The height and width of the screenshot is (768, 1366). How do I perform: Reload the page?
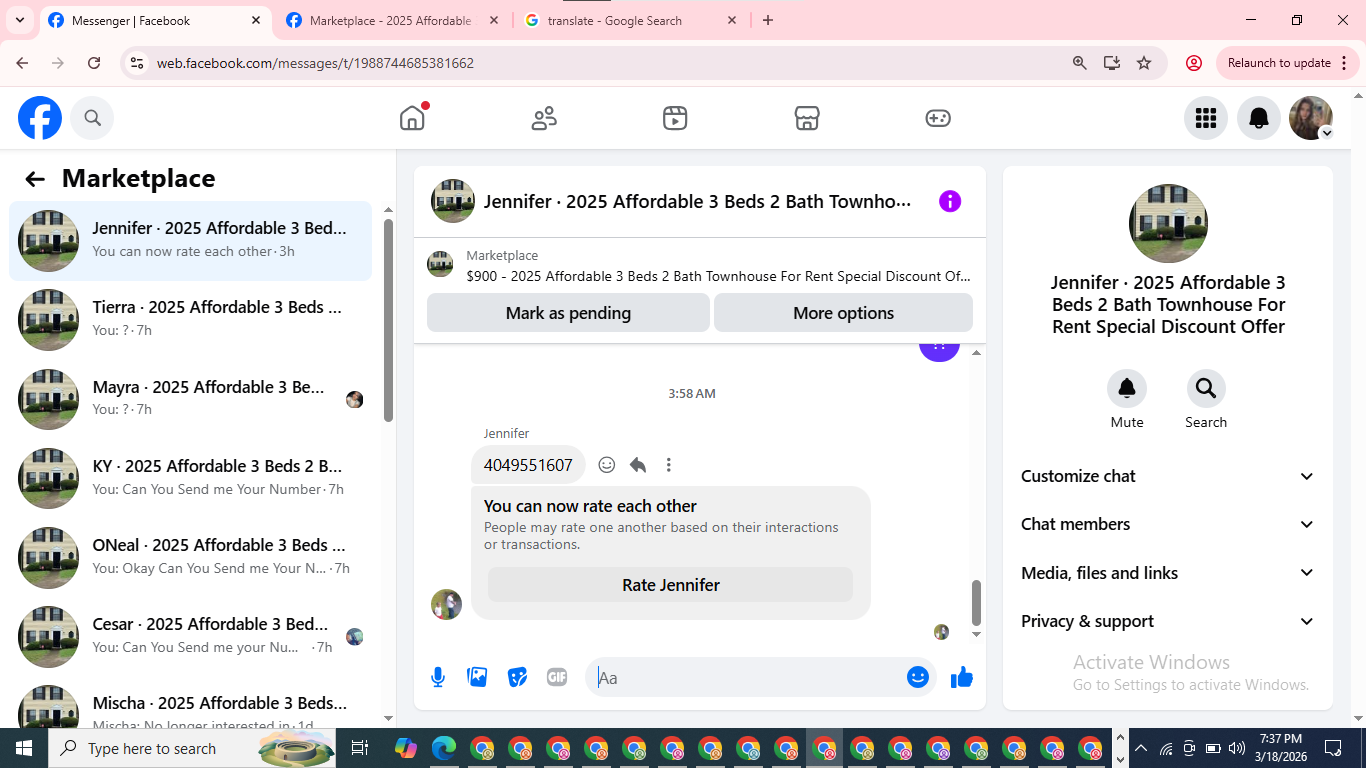tap(94, 62)
